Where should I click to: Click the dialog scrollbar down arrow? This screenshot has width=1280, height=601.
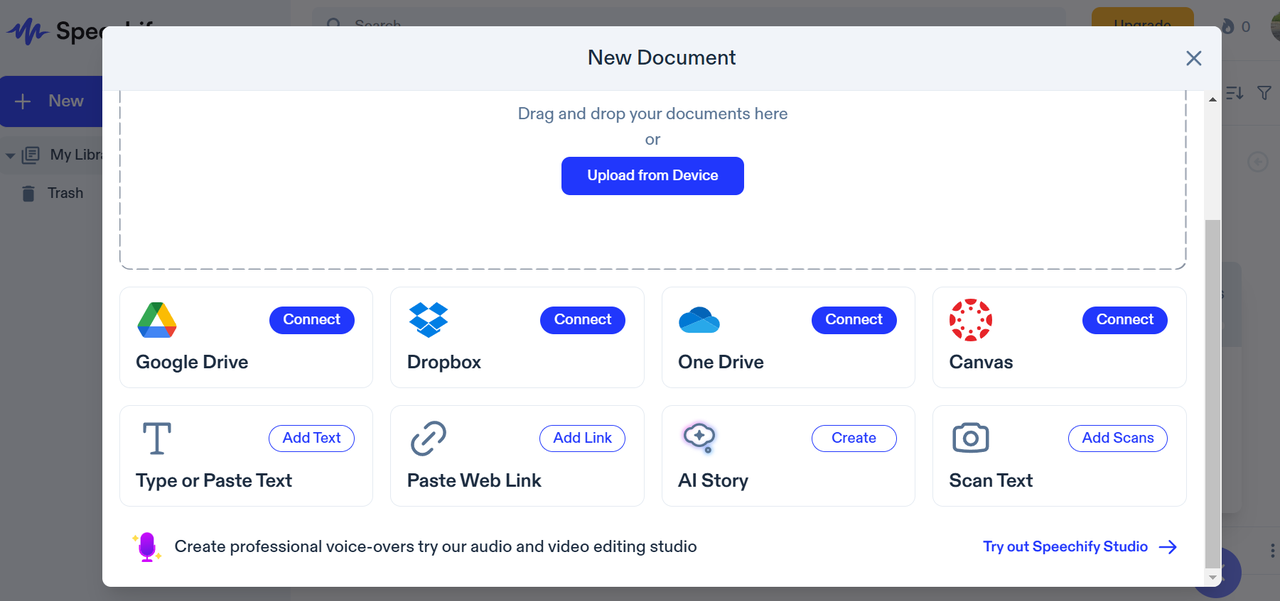1214,578
